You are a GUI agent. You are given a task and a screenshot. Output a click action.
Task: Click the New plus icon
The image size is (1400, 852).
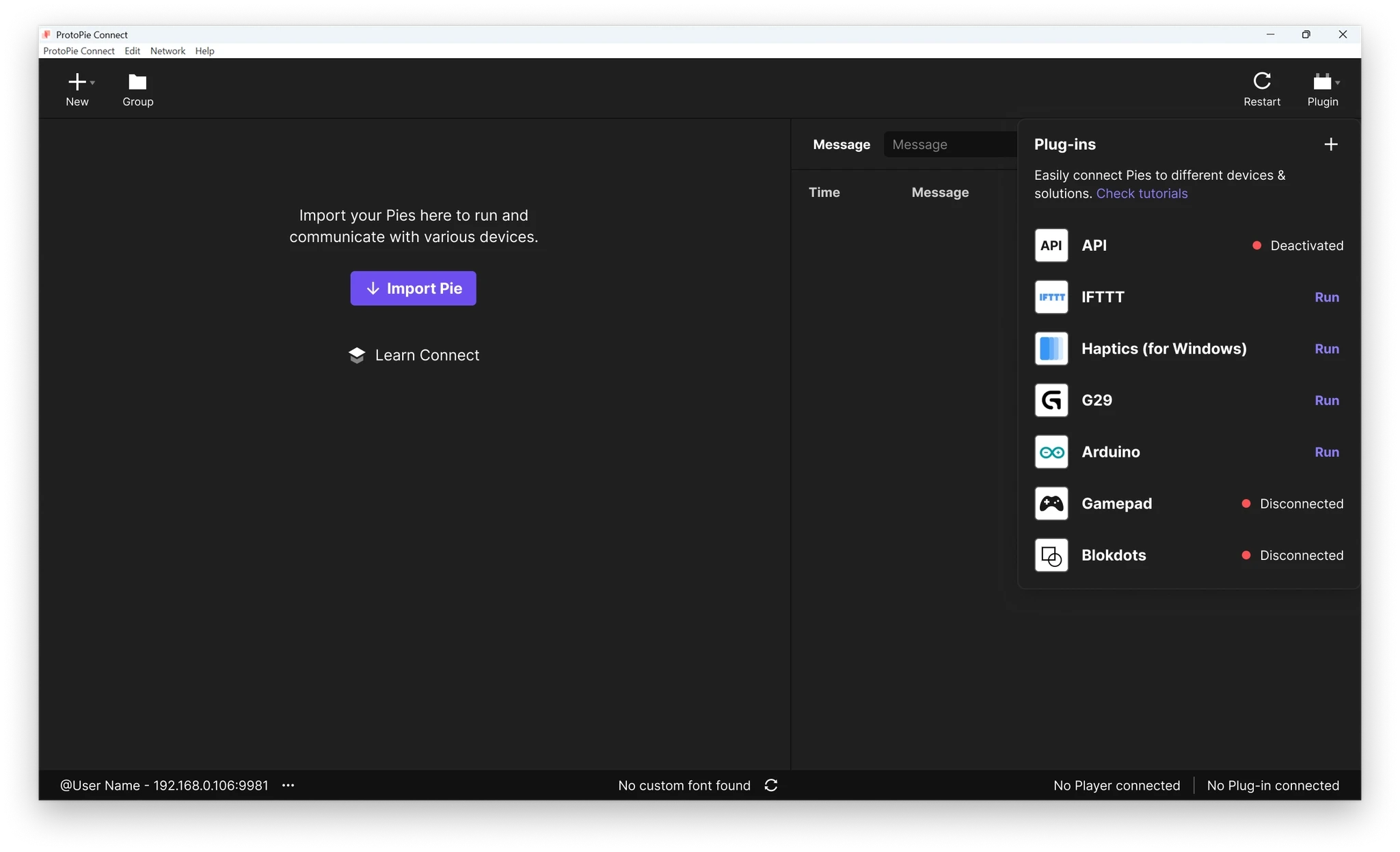click(x=77, y=82)
